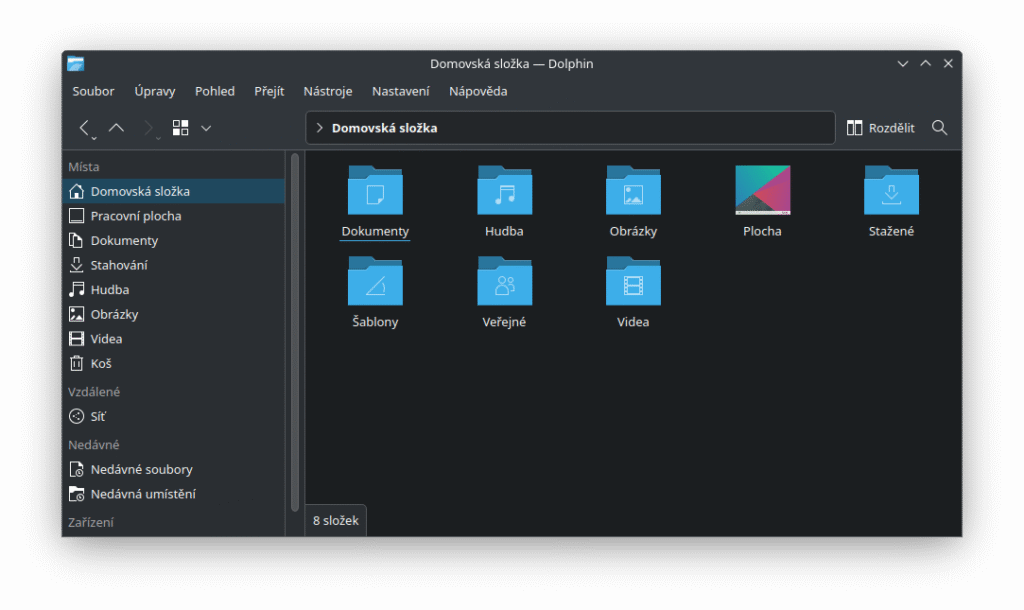This screenshot has width=1024, height=610.
Task: Select Nedávné soubory in sidebar
Action: pos(141,470)
